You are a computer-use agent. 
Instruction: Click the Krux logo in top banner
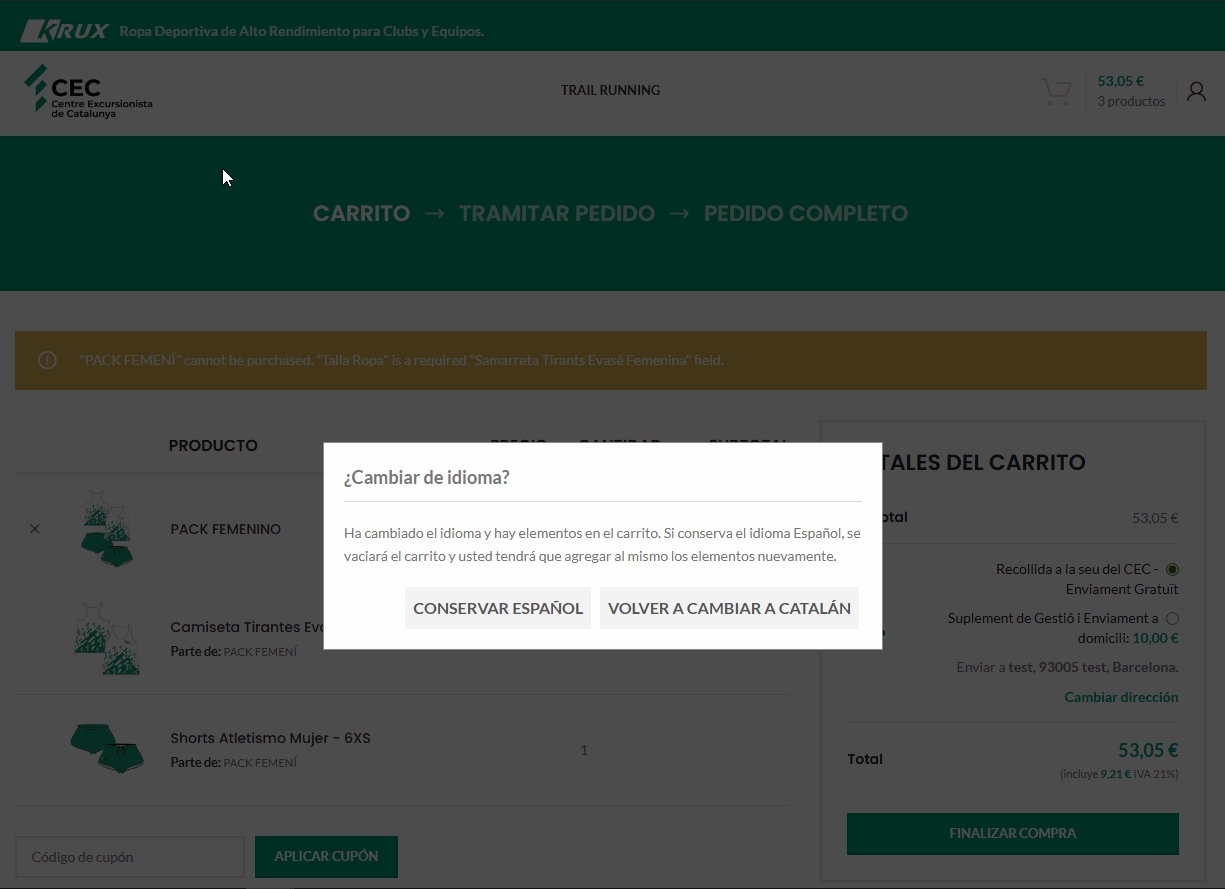pyautogui.click(x=65, y=31)
